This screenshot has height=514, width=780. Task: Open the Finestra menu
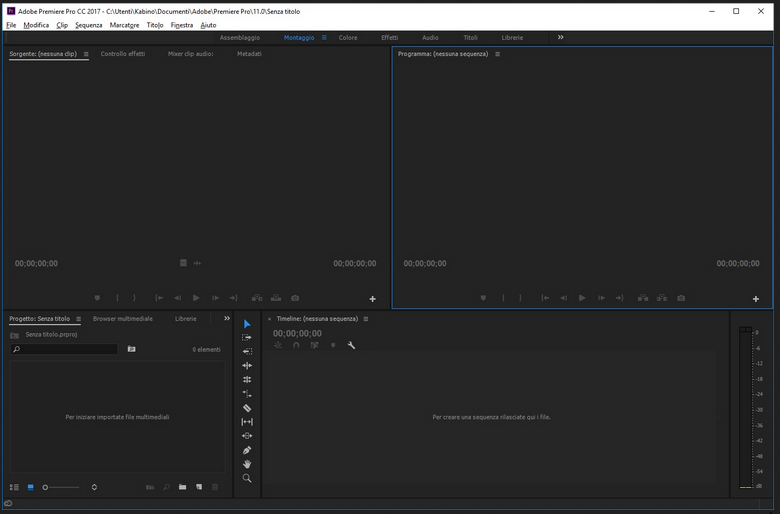pyautogui.click(x=182, y=25)
